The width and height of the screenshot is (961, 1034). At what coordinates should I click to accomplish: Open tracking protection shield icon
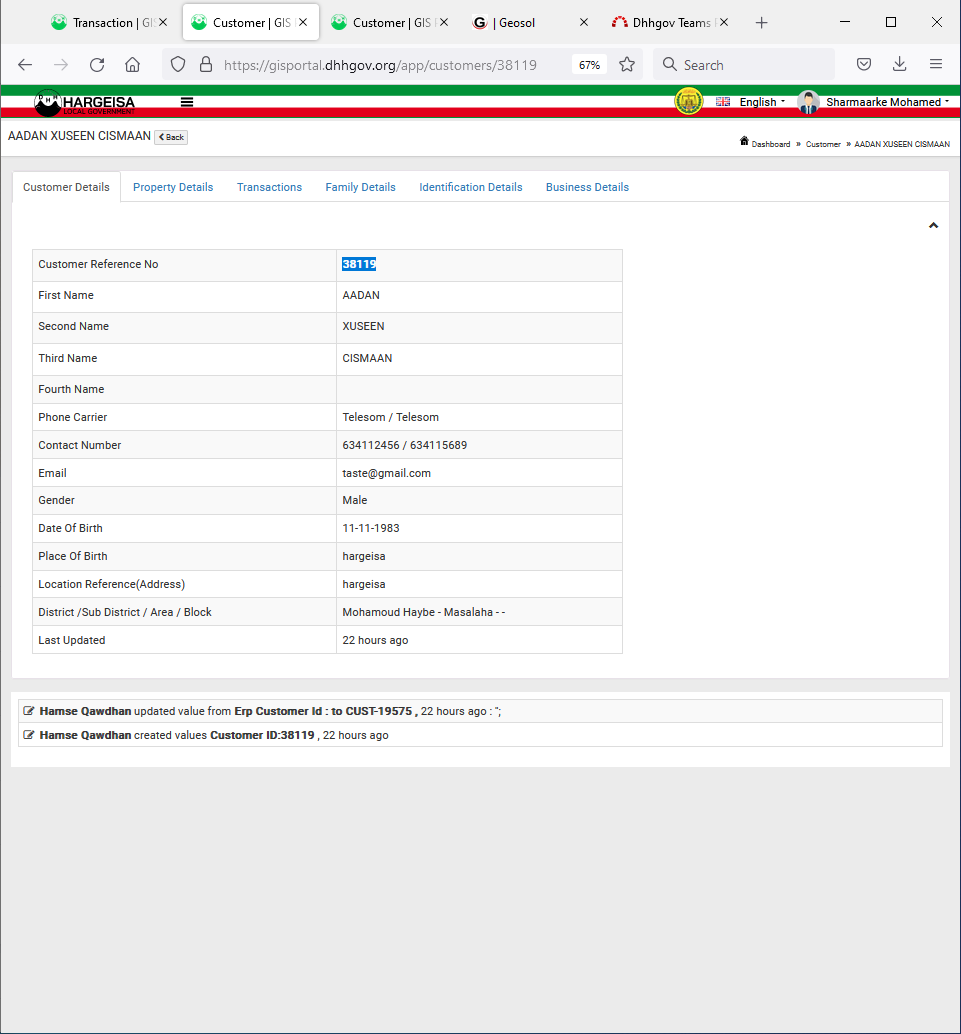[178, 65]
